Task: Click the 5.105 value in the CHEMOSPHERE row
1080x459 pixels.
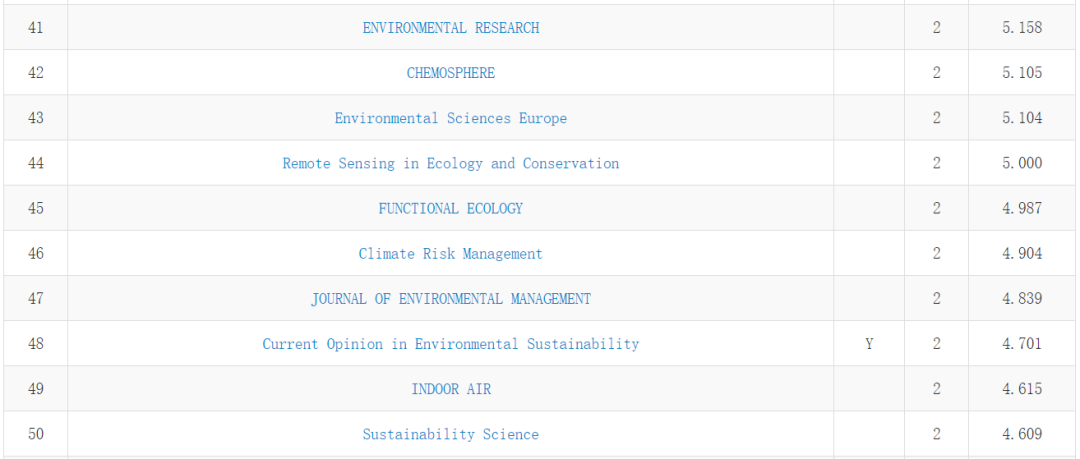Action: click(1022, 73)
